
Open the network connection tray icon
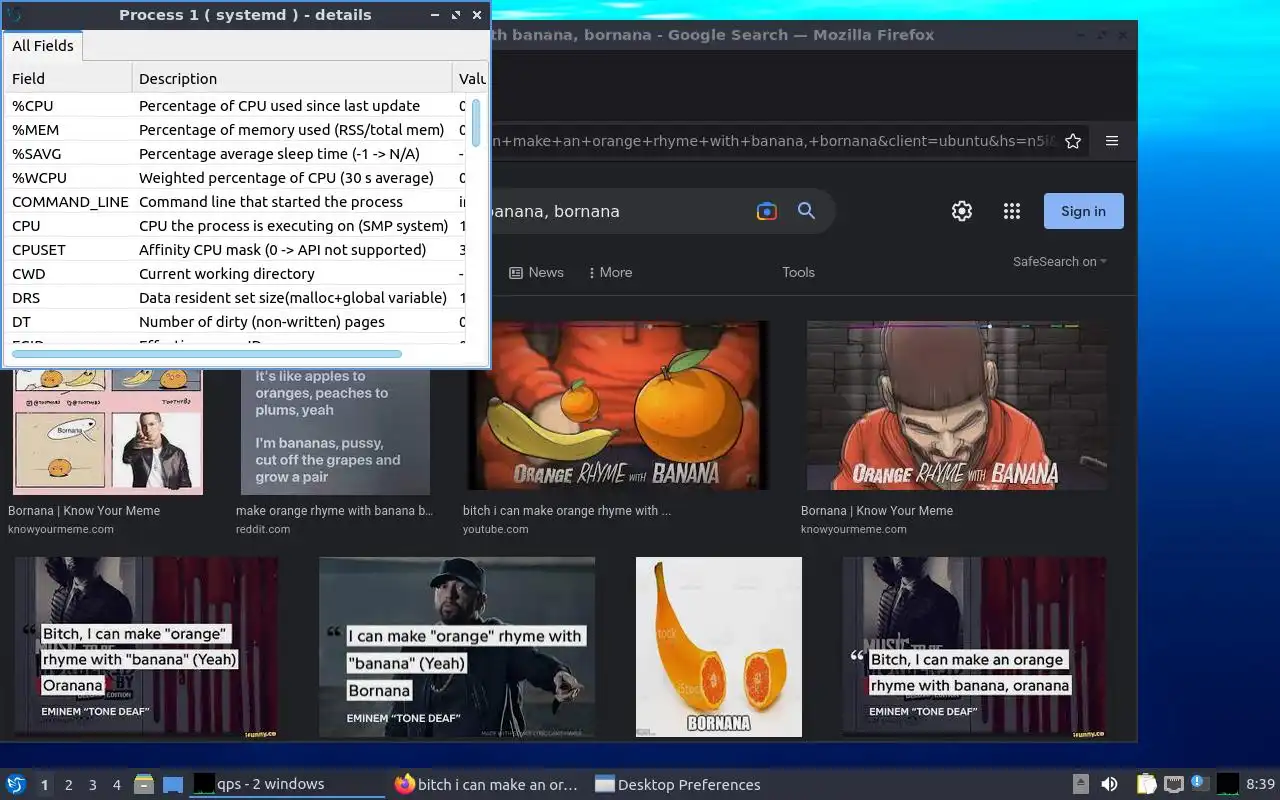[1173, 784]
